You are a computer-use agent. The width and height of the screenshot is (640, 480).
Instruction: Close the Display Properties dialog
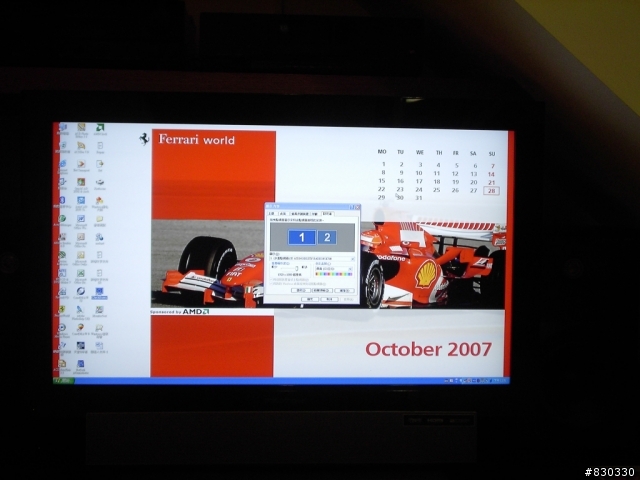(358, 207)
